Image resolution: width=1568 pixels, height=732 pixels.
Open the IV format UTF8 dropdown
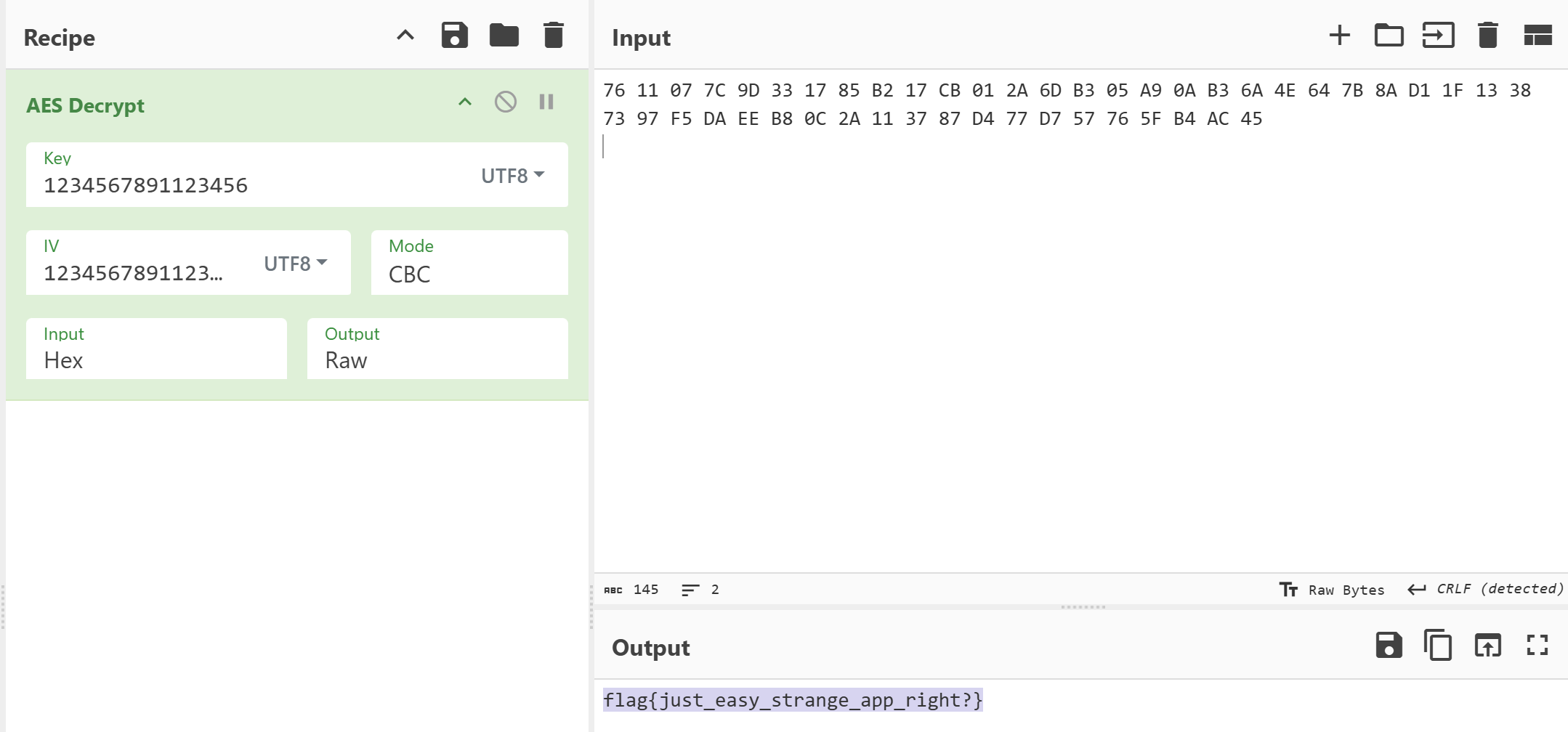pyautogui.click(x=295, y=264)
